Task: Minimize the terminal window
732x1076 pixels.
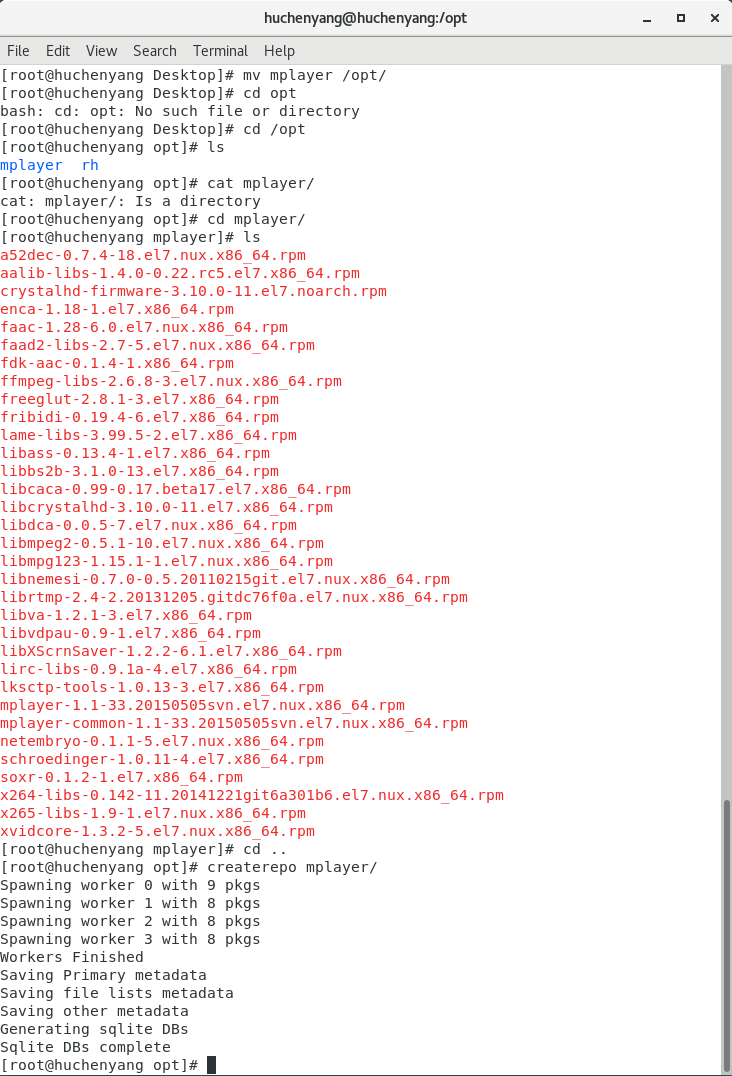Action: [x=647, y=19]
